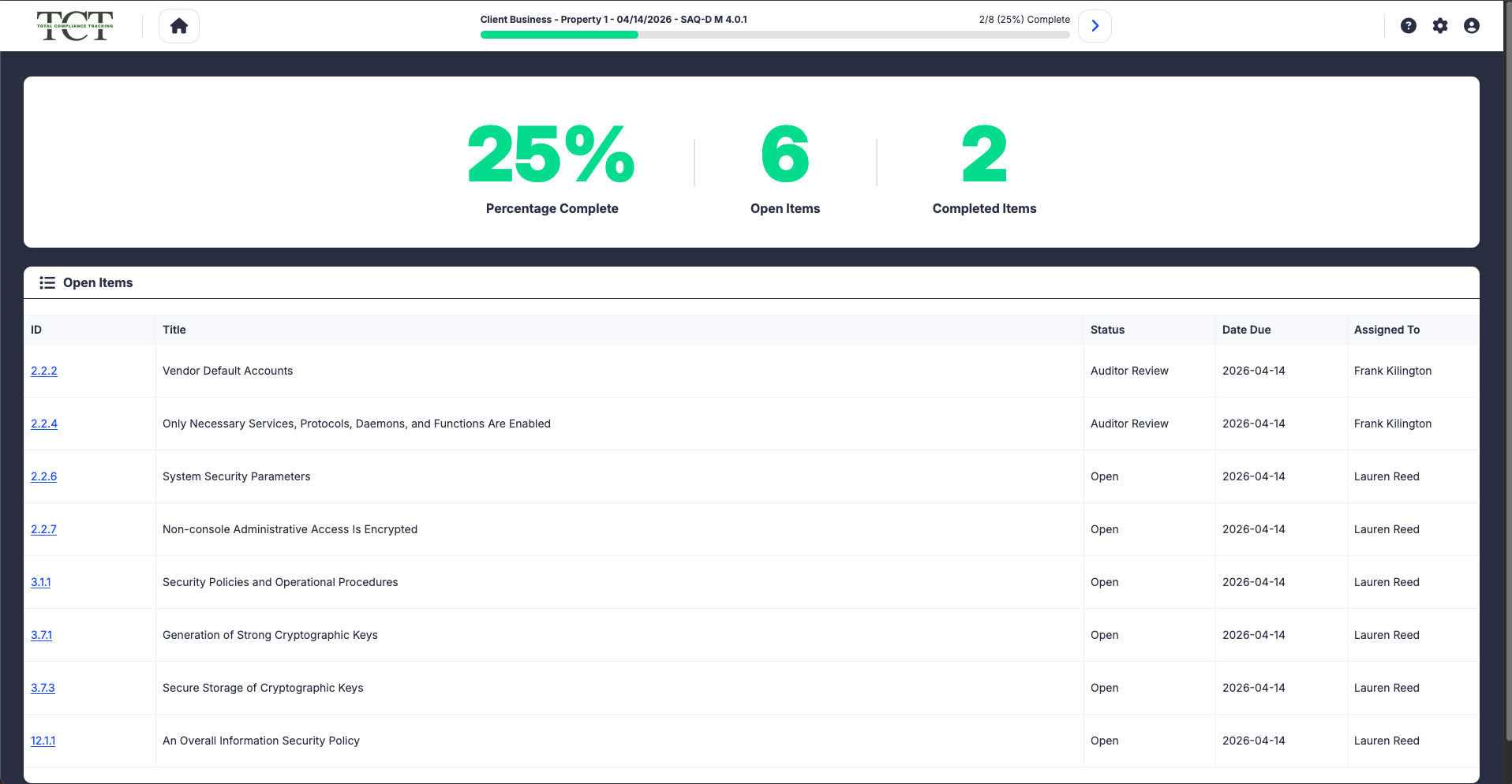
Task: Click the Date Due column header
Action: (x=1246, y=330)
